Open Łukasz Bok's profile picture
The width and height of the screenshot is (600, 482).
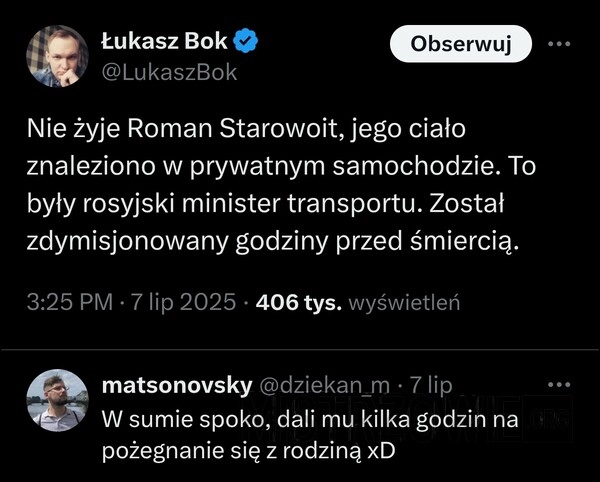pyautogui.click(x=57, y=56)
